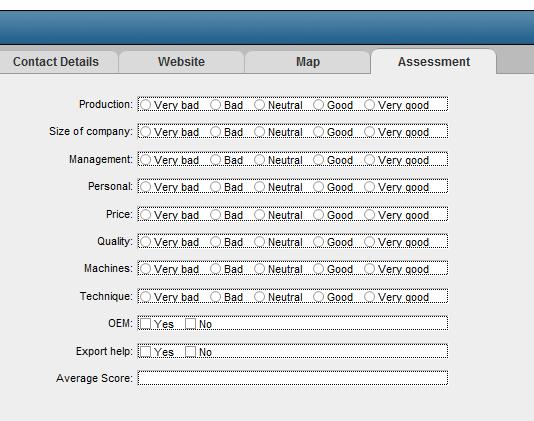
Task: Choose Neutral for Management
Action: (x=259, y=160)
